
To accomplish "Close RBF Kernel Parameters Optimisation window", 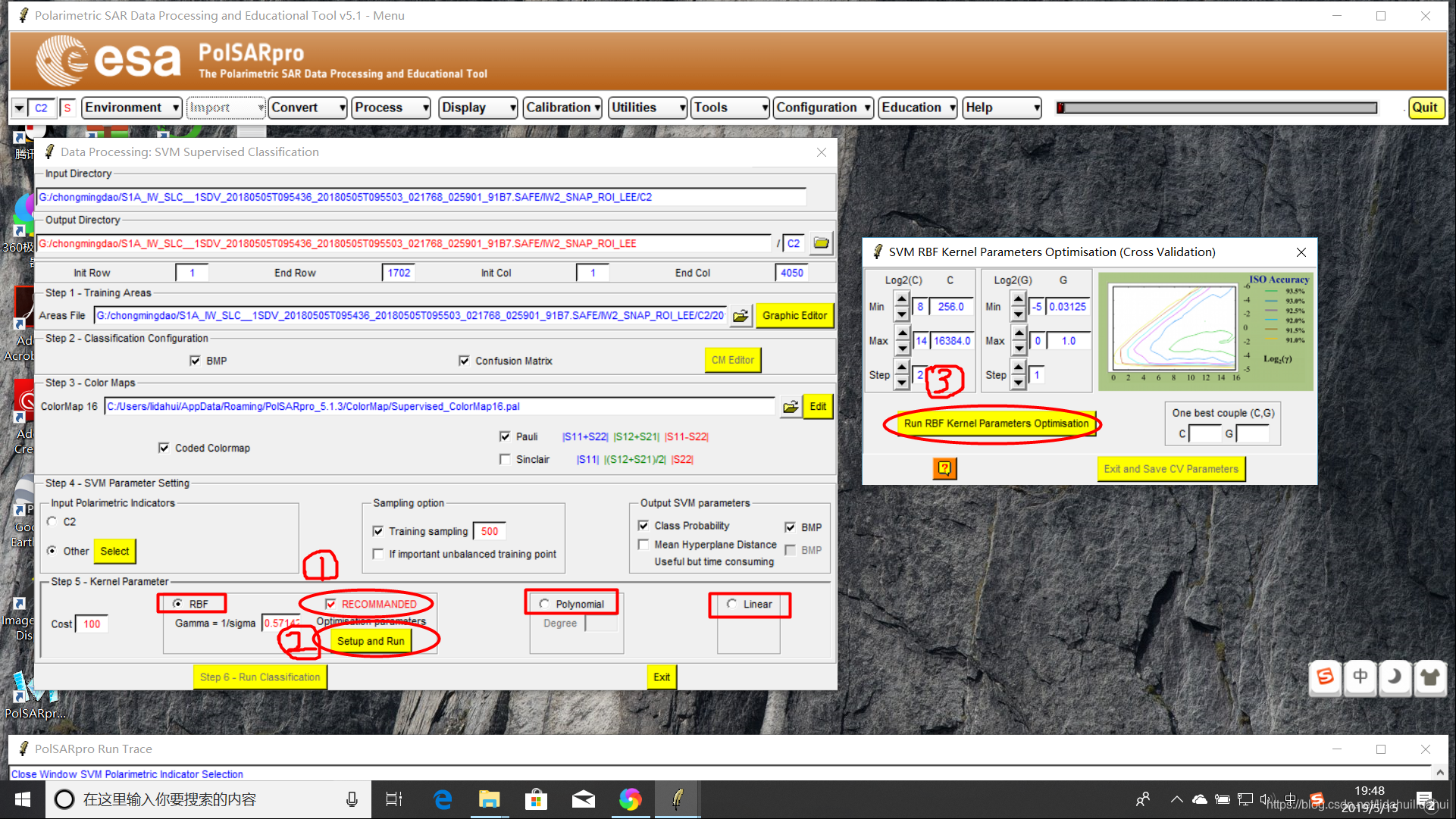I will pyautogui.click(x=1301, y=252).
